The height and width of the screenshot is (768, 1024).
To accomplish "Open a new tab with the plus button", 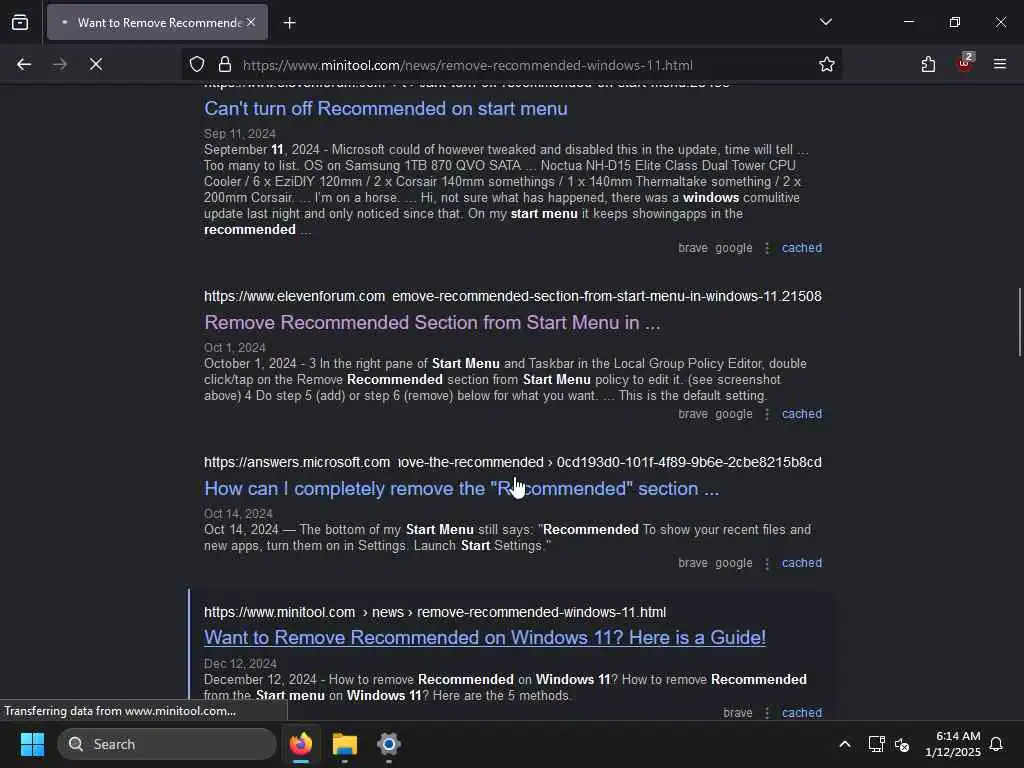I will 289,23.
